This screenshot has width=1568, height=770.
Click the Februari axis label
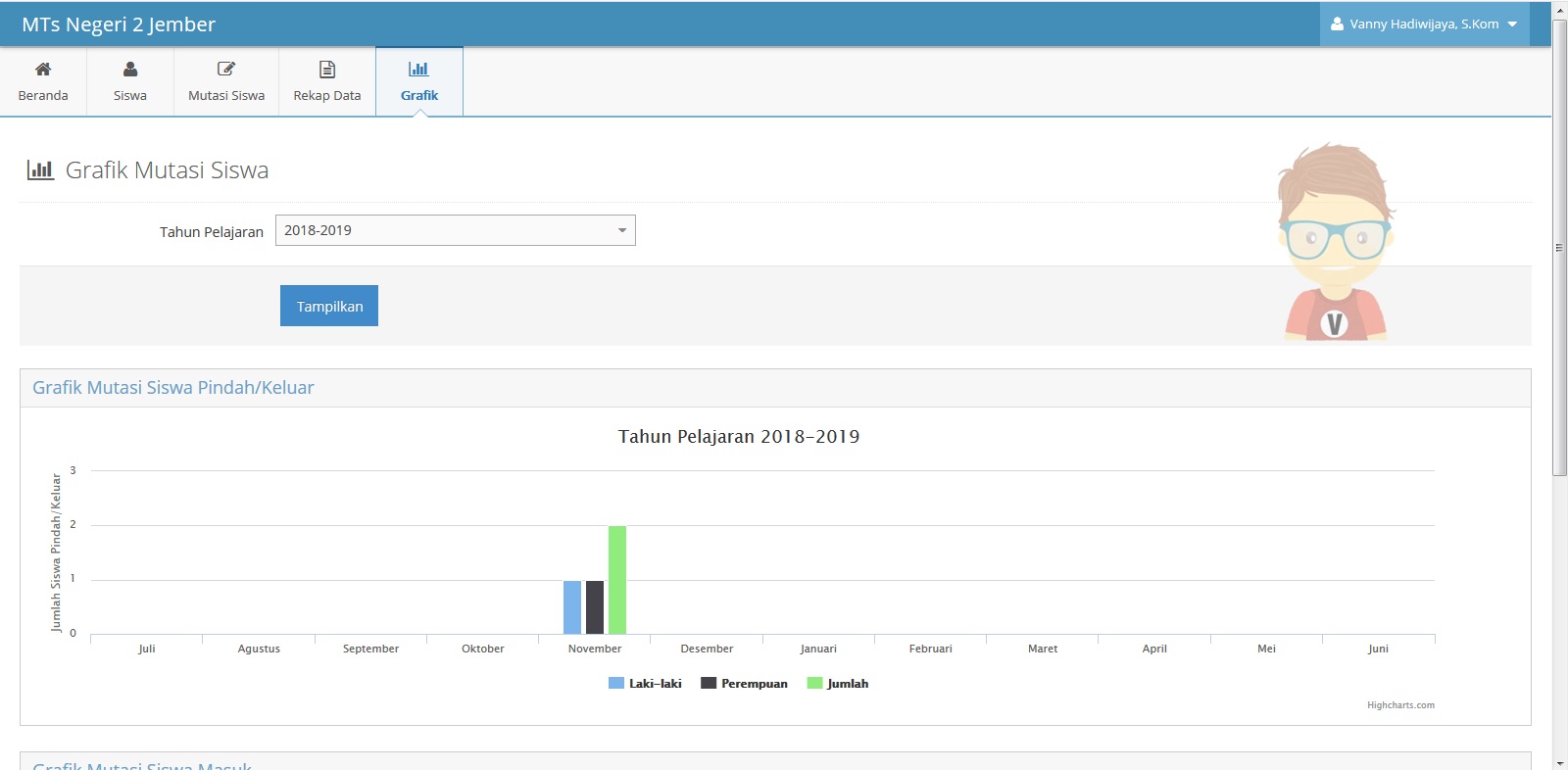coord(931,649)
